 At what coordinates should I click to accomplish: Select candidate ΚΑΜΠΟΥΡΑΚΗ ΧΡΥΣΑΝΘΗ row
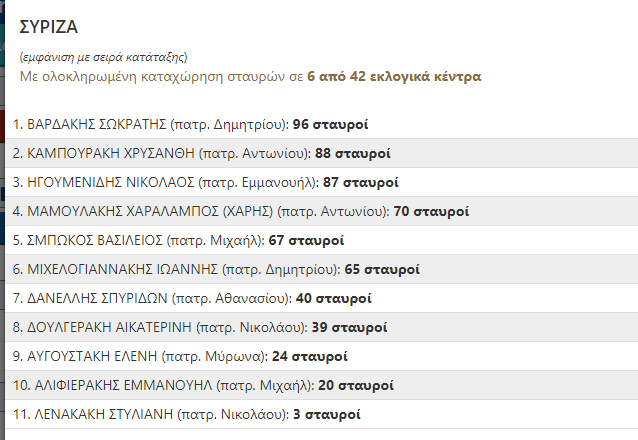321,153
